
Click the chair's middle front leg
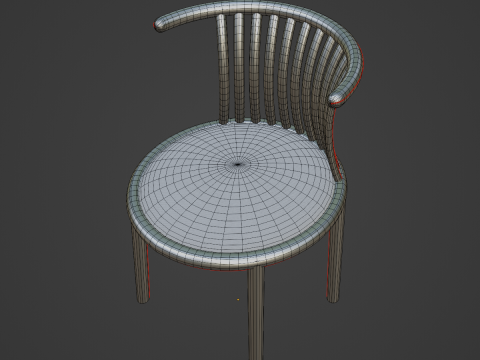(256, 312)
